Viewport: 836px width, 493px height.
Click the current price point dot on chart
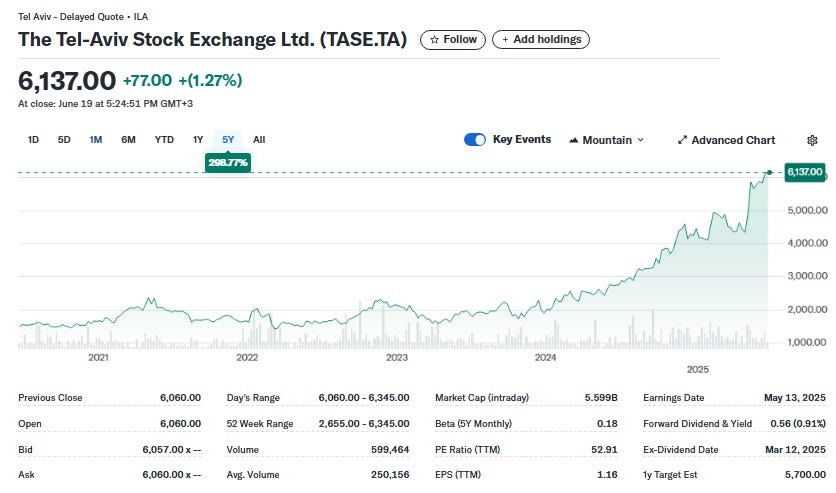coord(769,172)
